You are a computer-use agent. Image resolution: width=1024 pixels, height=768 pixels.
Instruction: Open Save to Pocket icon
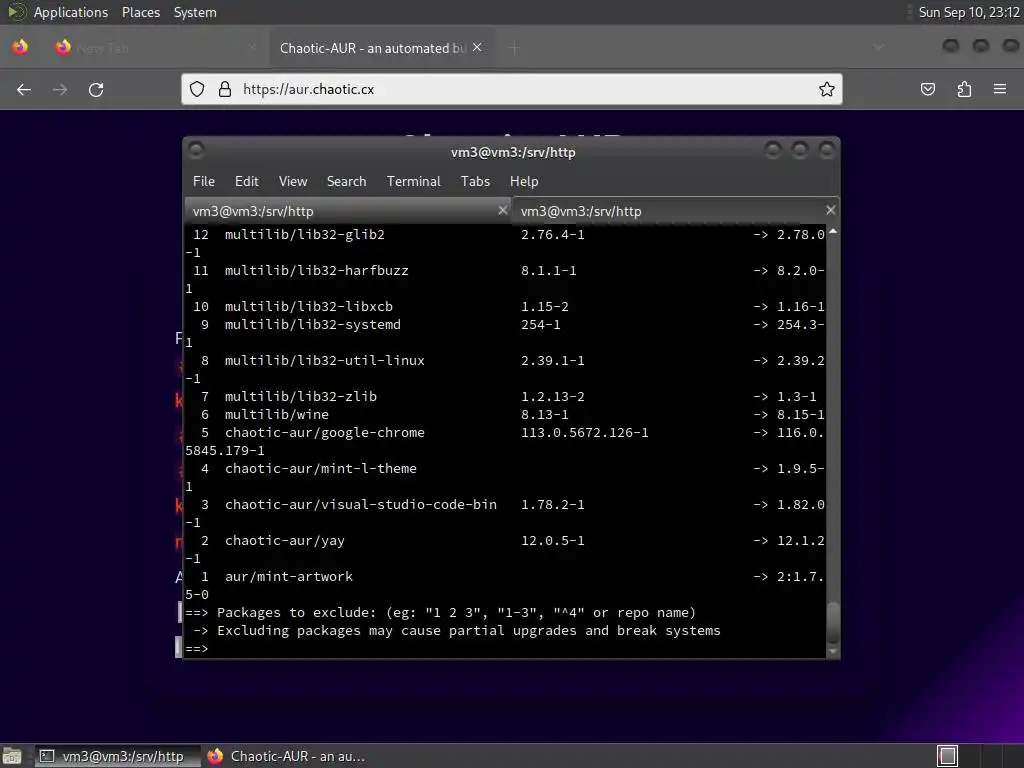point(928,89)
